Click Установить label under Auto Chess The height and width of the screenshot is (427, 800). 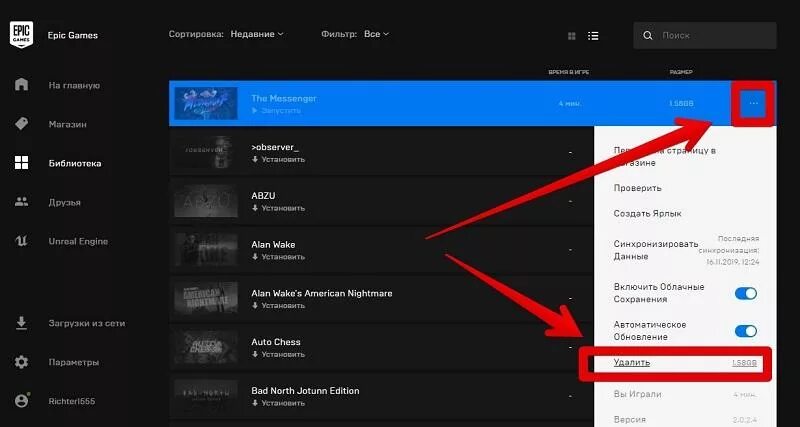pos(283,354)
